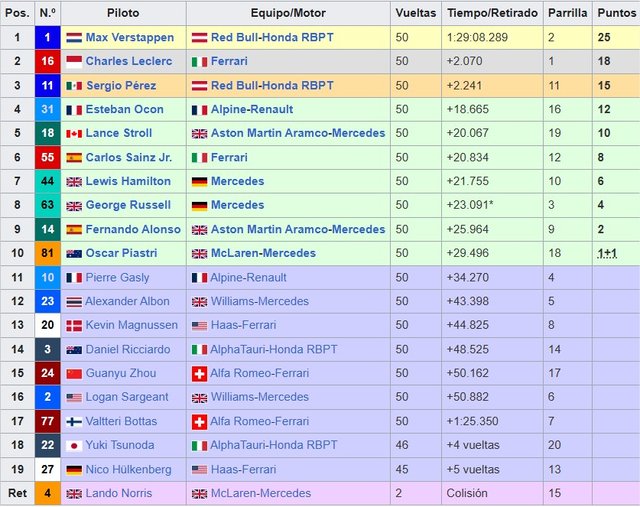This screenshot has height=507, width=640.
Task: Click the USA flag beside Logan Sargeant
Action: tap(74, 397)
